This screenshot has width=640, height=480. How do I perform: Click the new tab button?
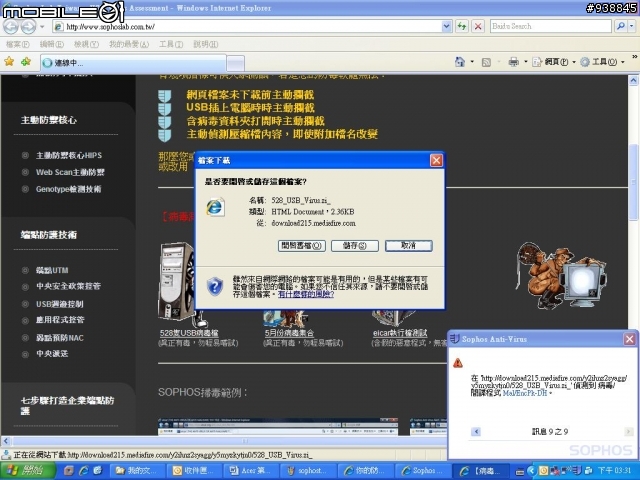(236, 63)
